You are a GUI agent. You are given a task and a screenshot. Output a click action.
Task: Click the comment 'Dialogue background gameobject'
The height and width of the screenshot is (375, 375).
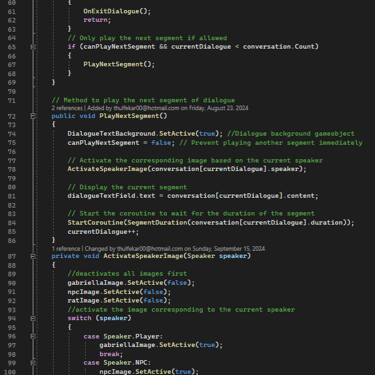[x=291, y=134]
